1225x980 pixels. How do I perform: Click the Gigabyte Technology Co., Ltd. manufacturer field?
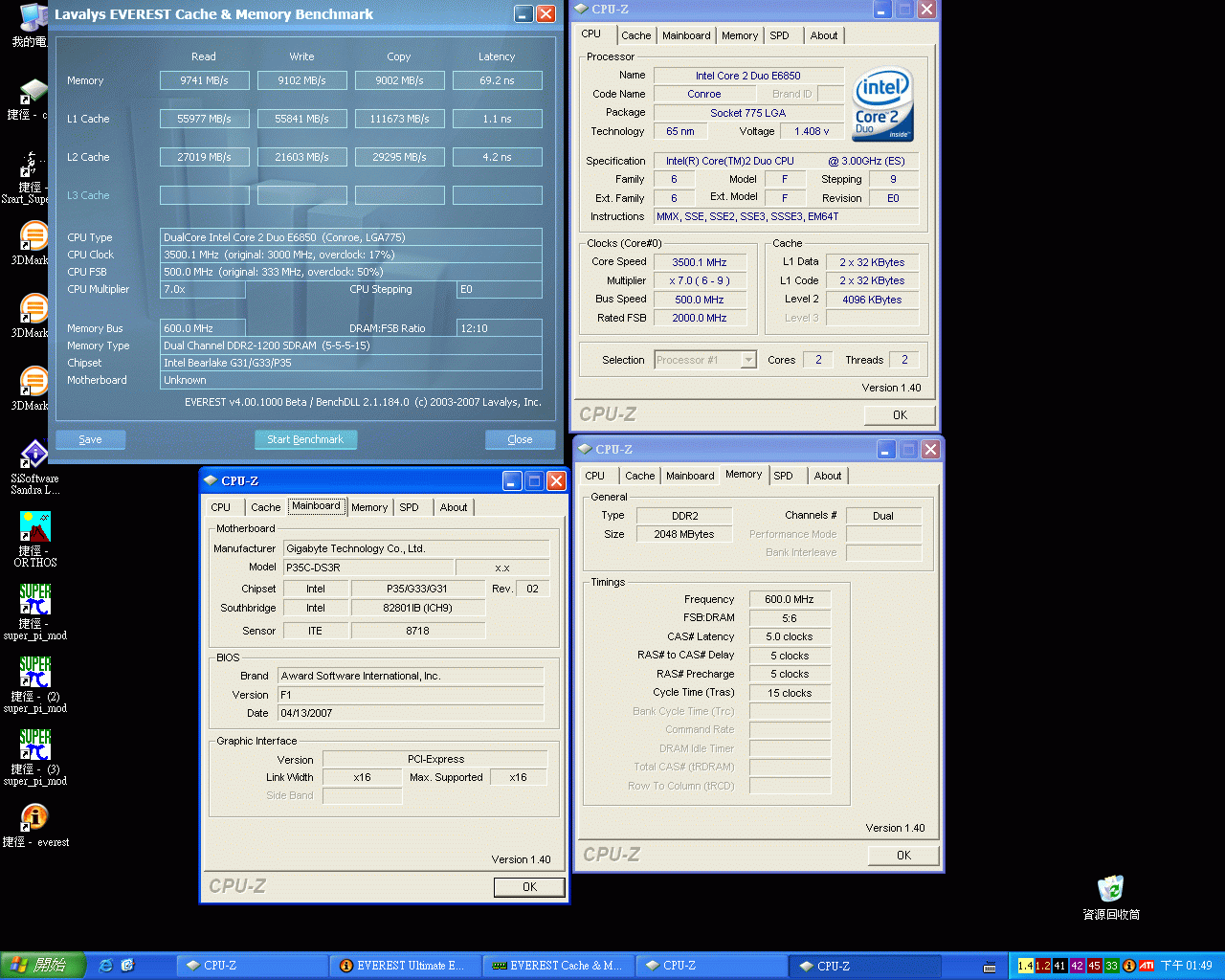click(416, 548)
